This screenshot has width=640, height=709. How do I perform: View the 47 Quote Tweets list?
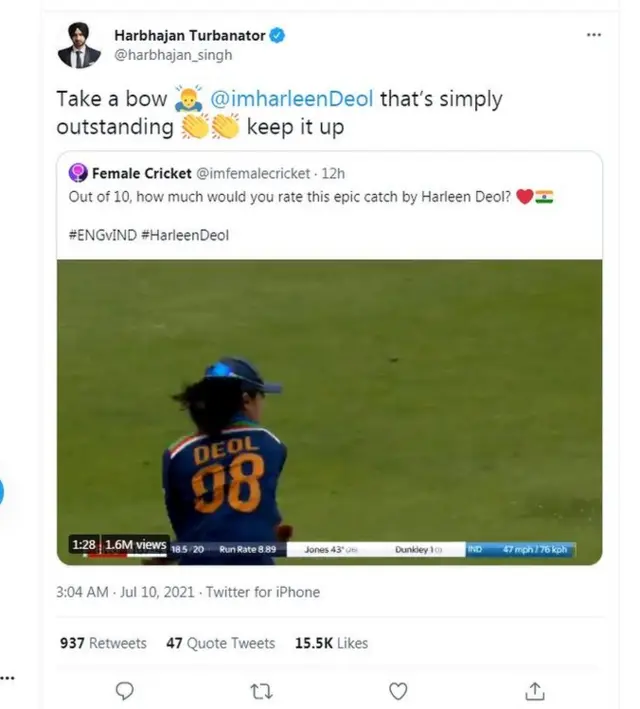(220, 643)
